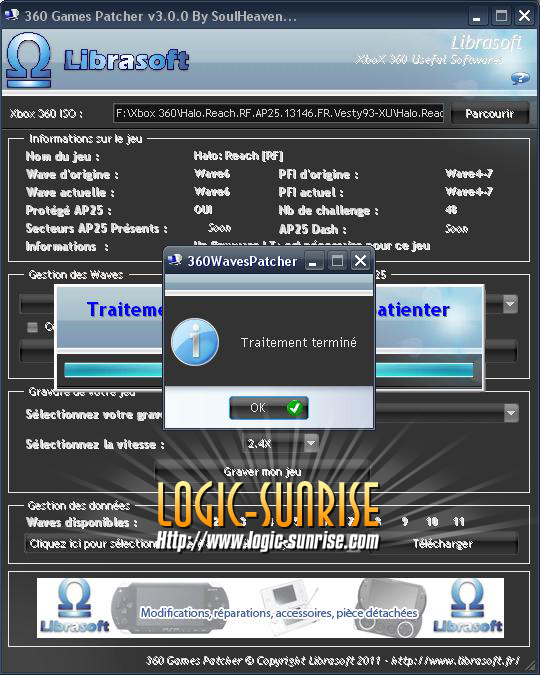Confirm the Traitement terminé dialog with OK
This screenshot has height=676, width=540.
tap(269, 408)
